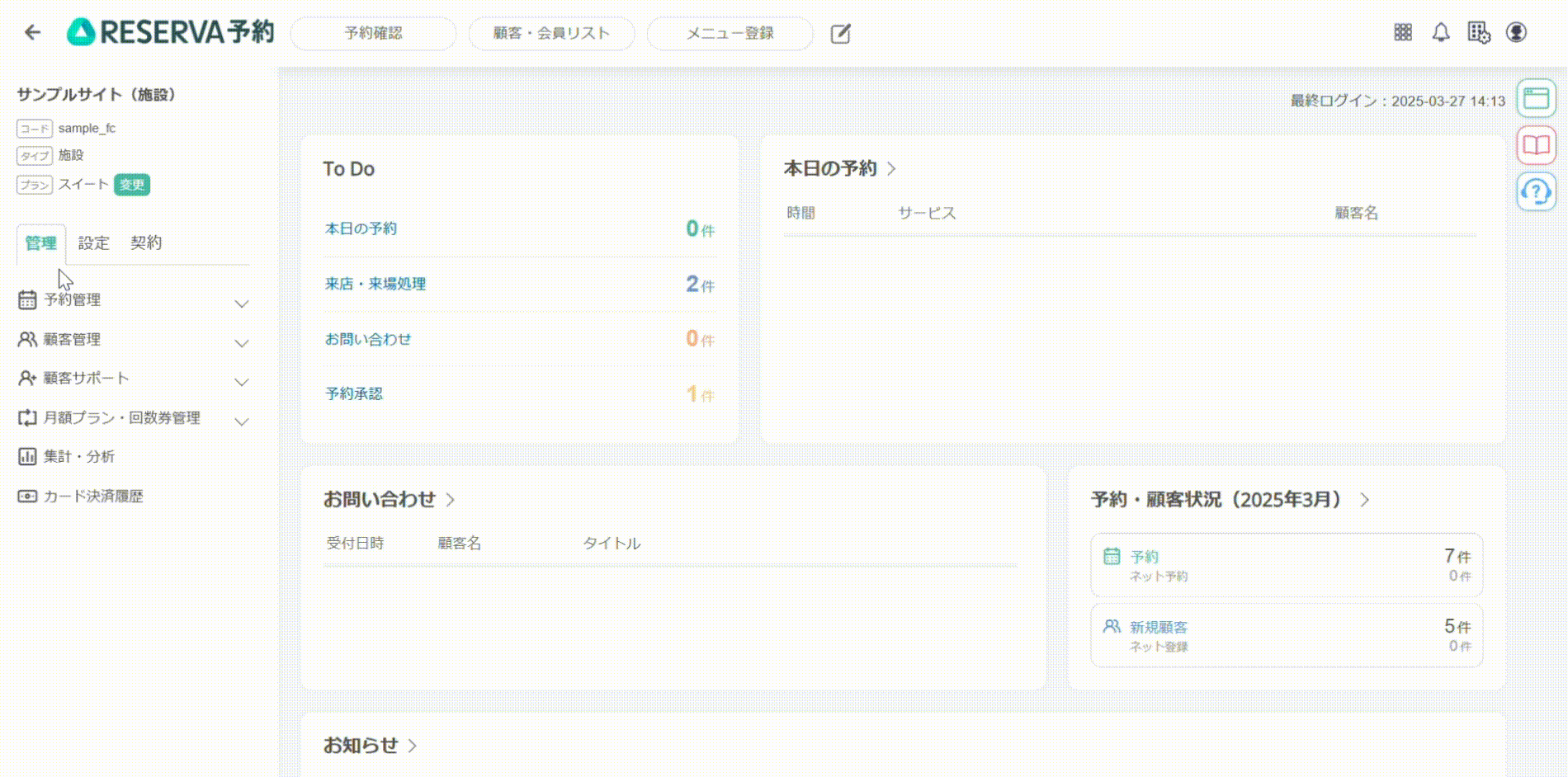
Task: Click the calendar icon in 予約 status card
Action: tap(1112, 556)
